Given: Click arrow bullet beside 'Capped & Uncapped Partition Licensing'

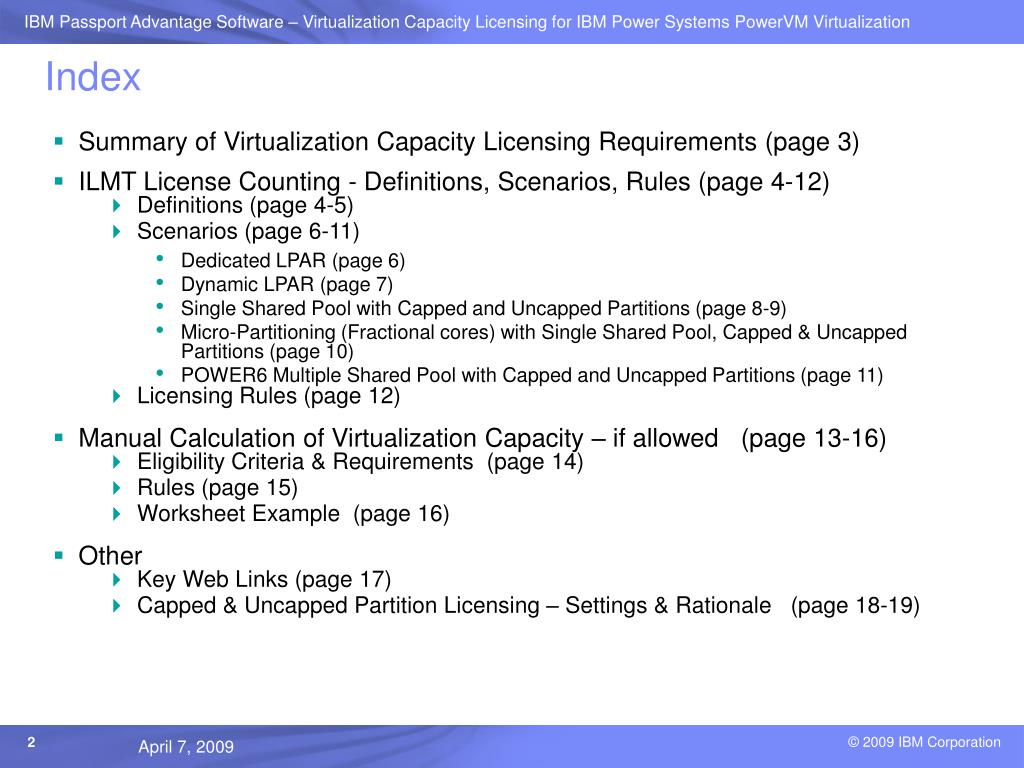Looking at the screenshot, I should click(x=117, y=605).
